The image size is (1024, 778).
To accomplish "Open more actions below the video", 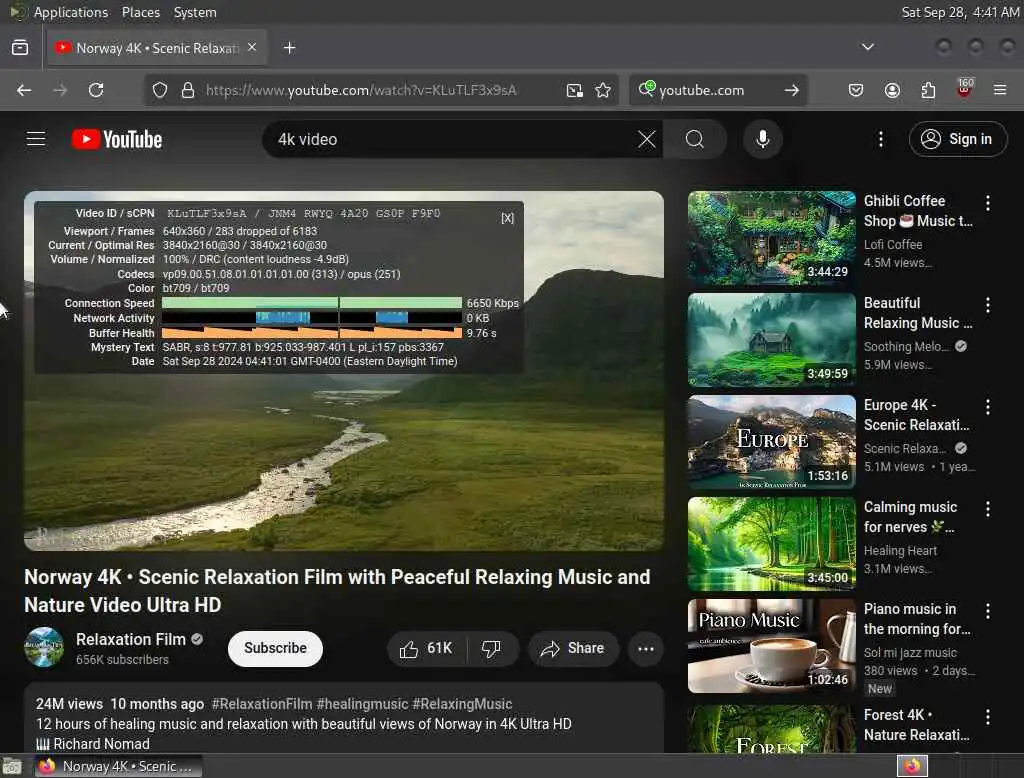I will click(646, 649).
